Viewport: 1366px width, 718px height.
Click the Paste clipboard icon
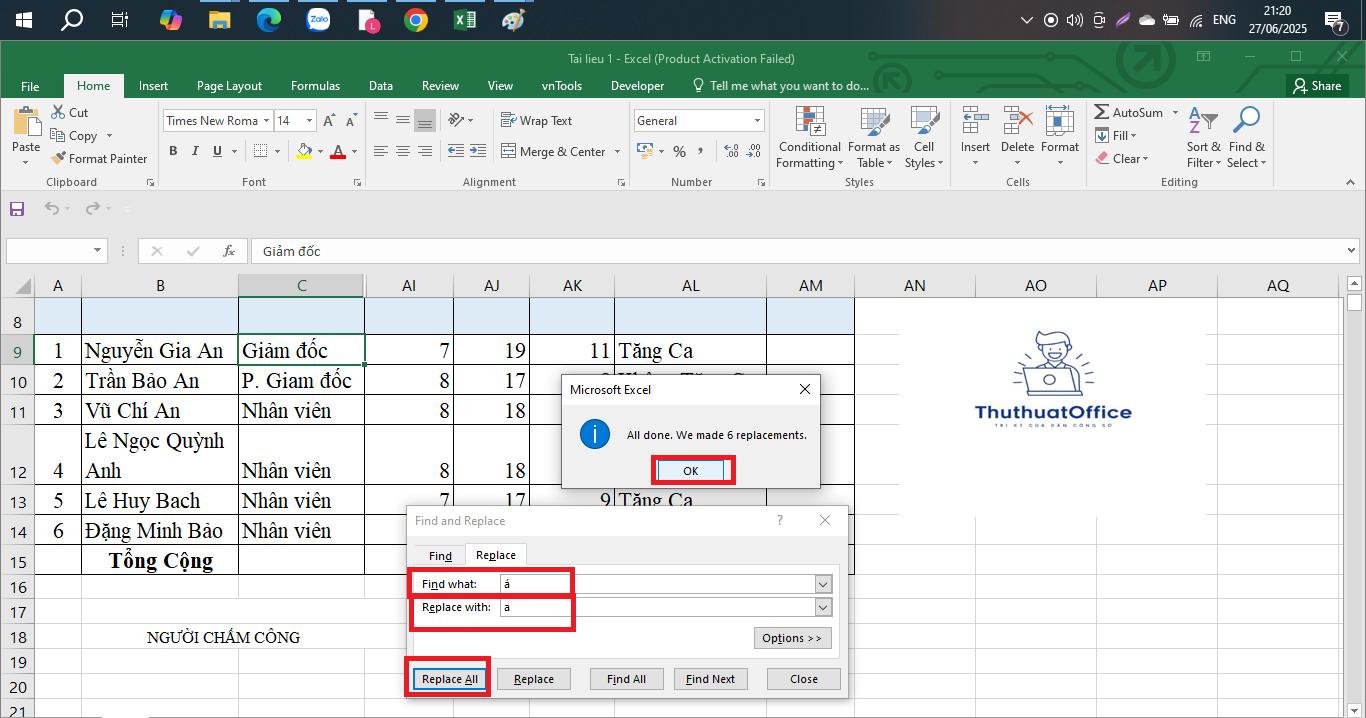click(26, 122)
